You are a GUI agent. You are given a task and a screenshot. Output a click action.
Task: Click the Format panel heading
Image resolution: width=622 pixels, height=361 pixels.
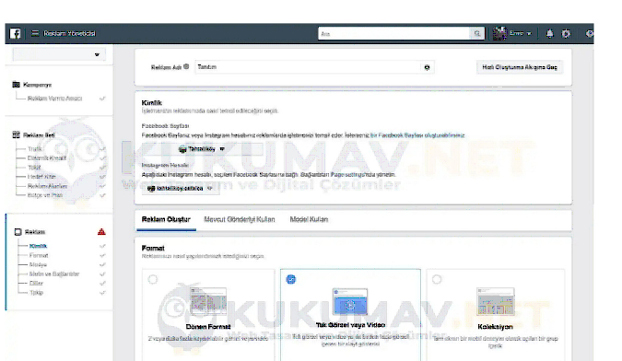[x=153, y=248]
